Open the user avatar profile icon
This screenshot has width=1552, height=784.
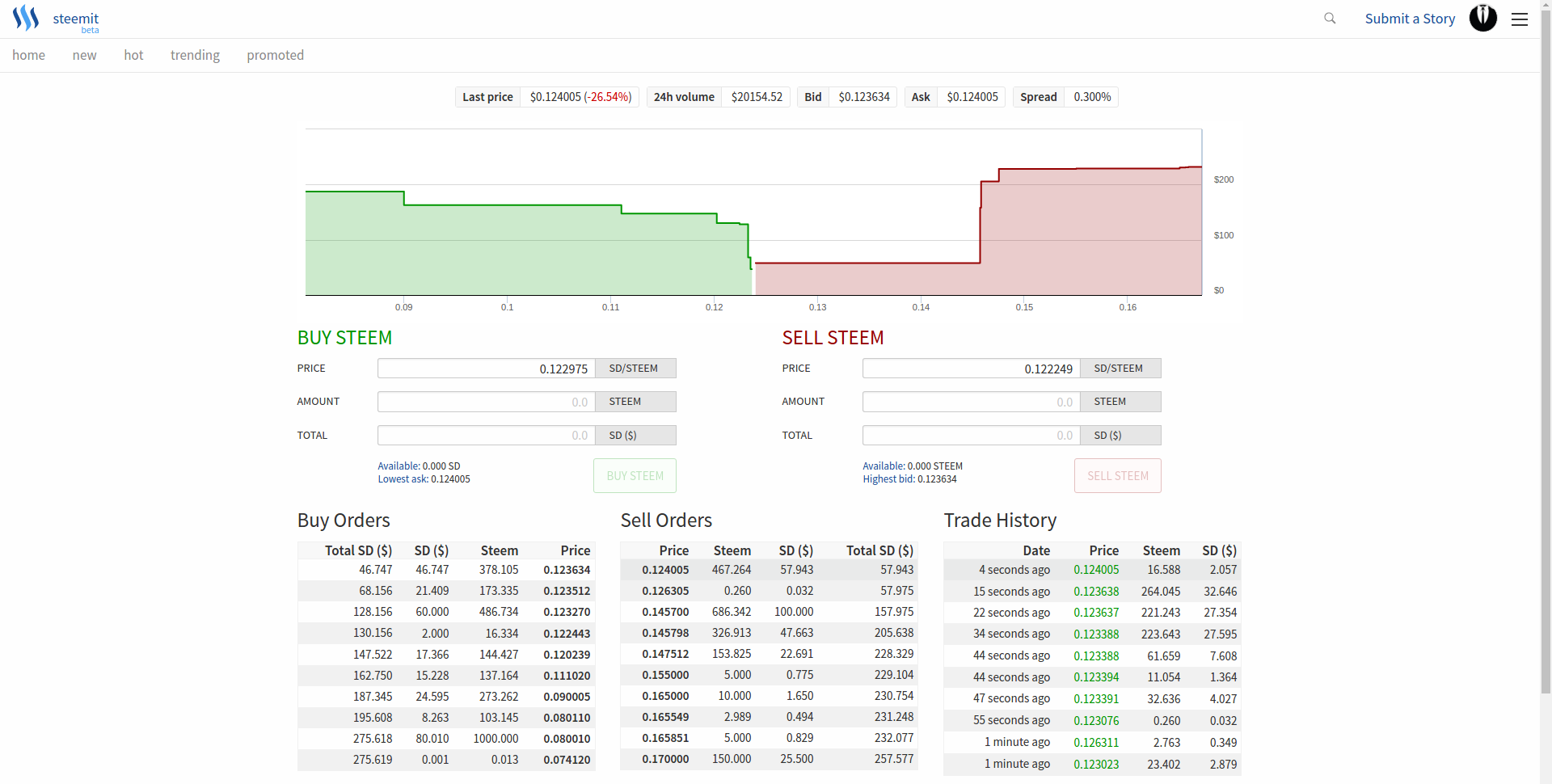tap(1482, 18)
